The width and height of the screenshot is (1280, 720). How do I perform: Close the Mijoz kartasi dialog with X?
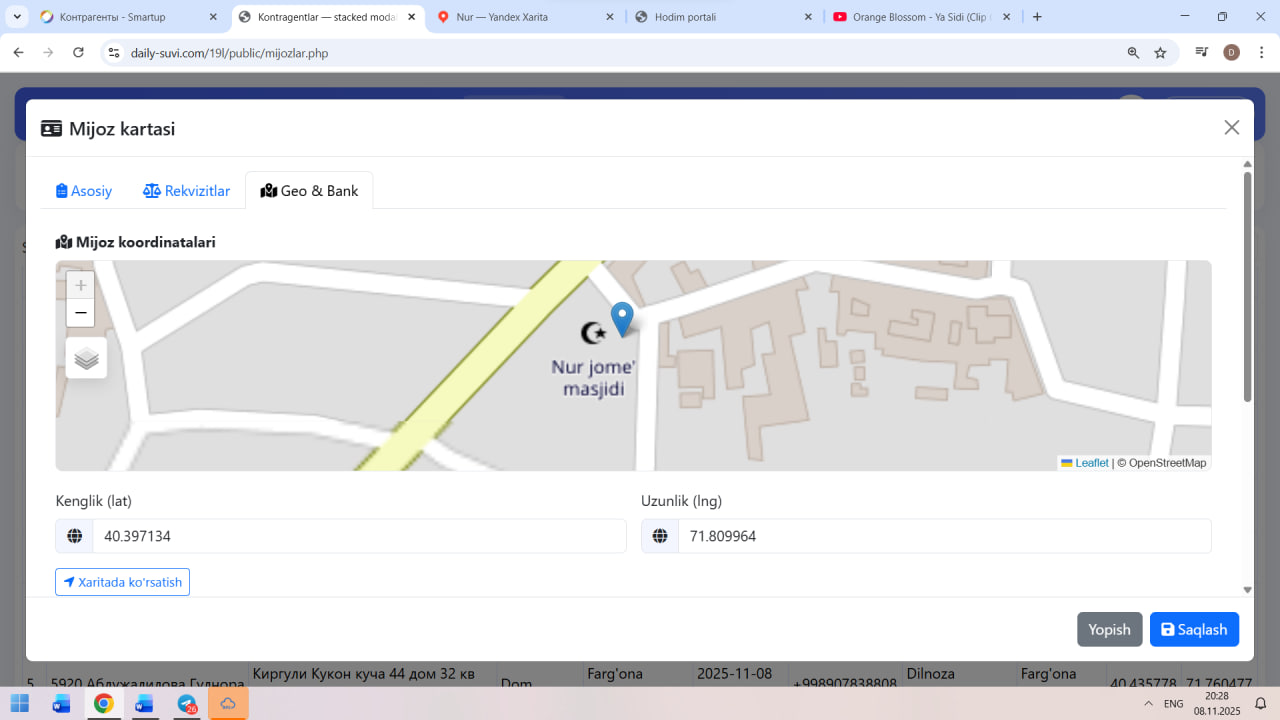click(1231, 127)
